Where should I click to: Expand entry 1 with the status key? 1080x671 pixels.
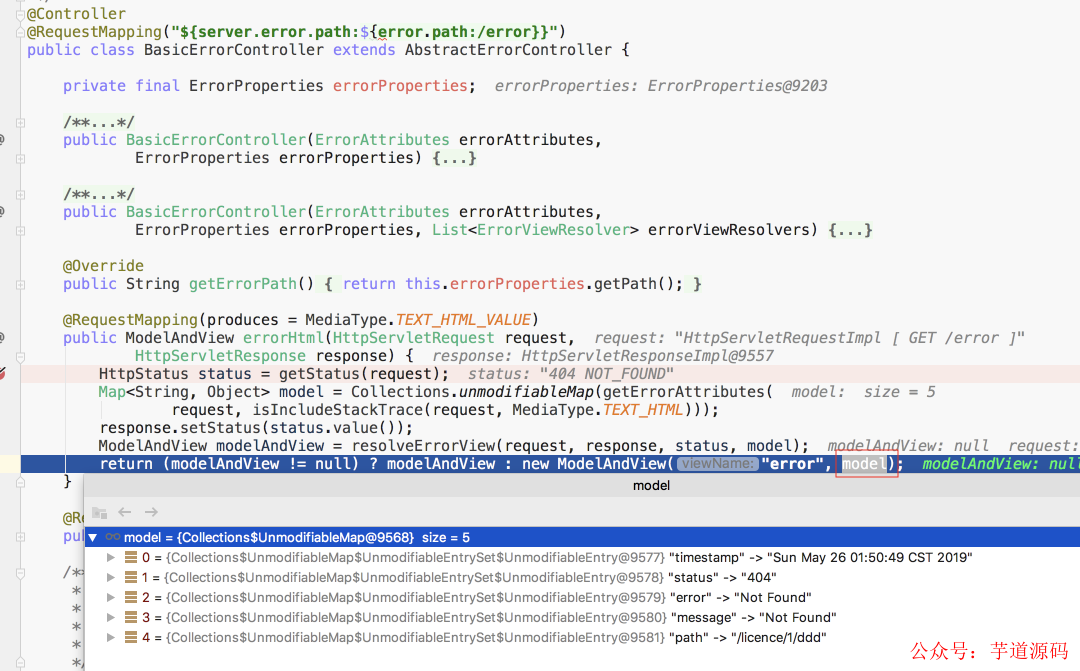(110, 577)
